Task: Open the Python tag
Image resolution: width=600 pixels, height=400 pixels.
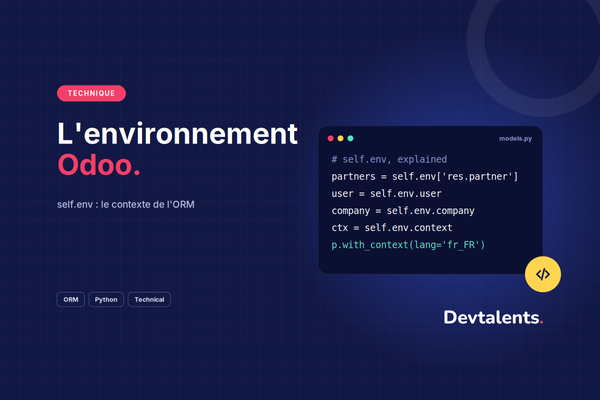Action: click(106, 299)
